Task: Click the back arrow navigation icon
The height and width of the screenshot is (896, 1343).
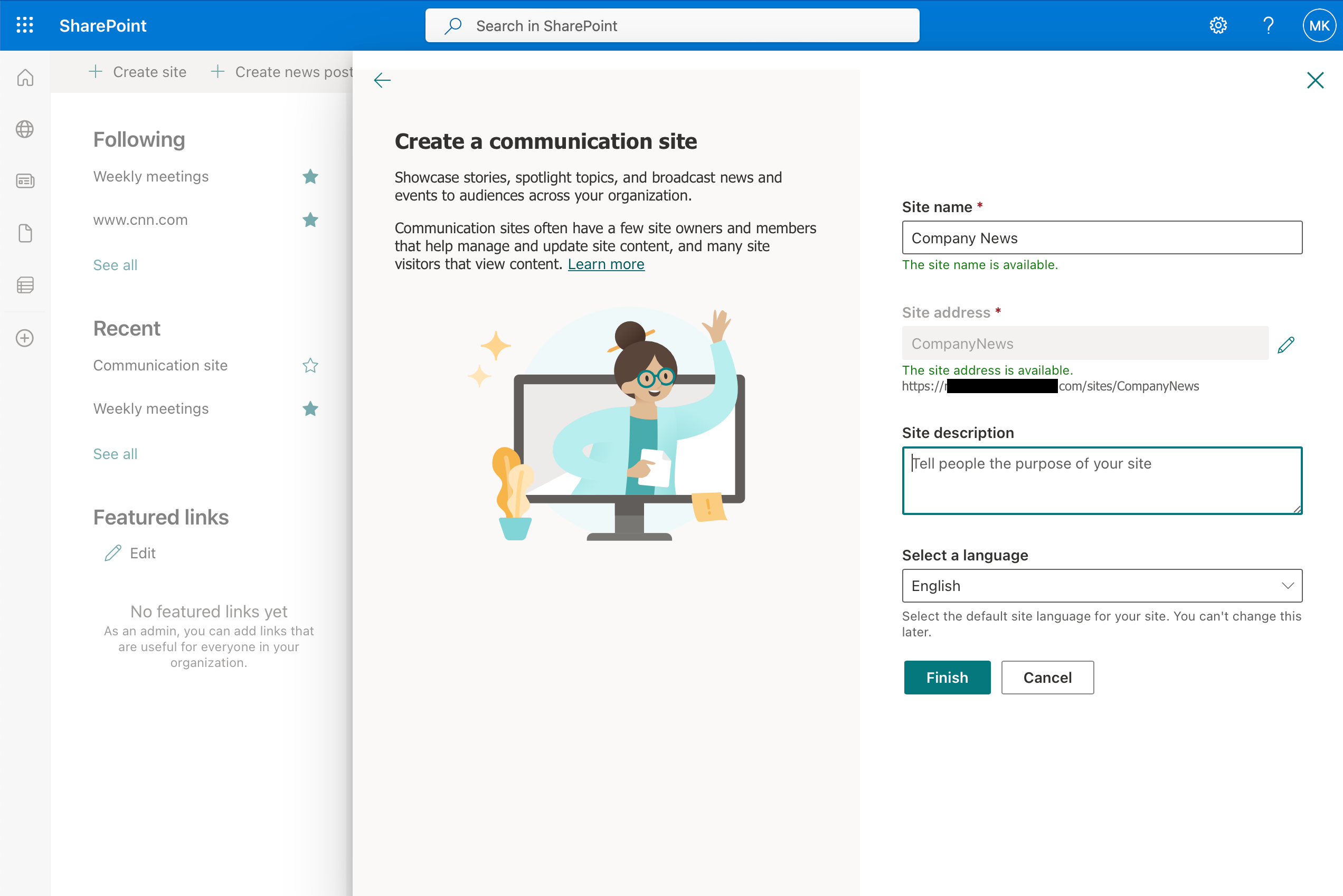Action: [x=382, y=80]
